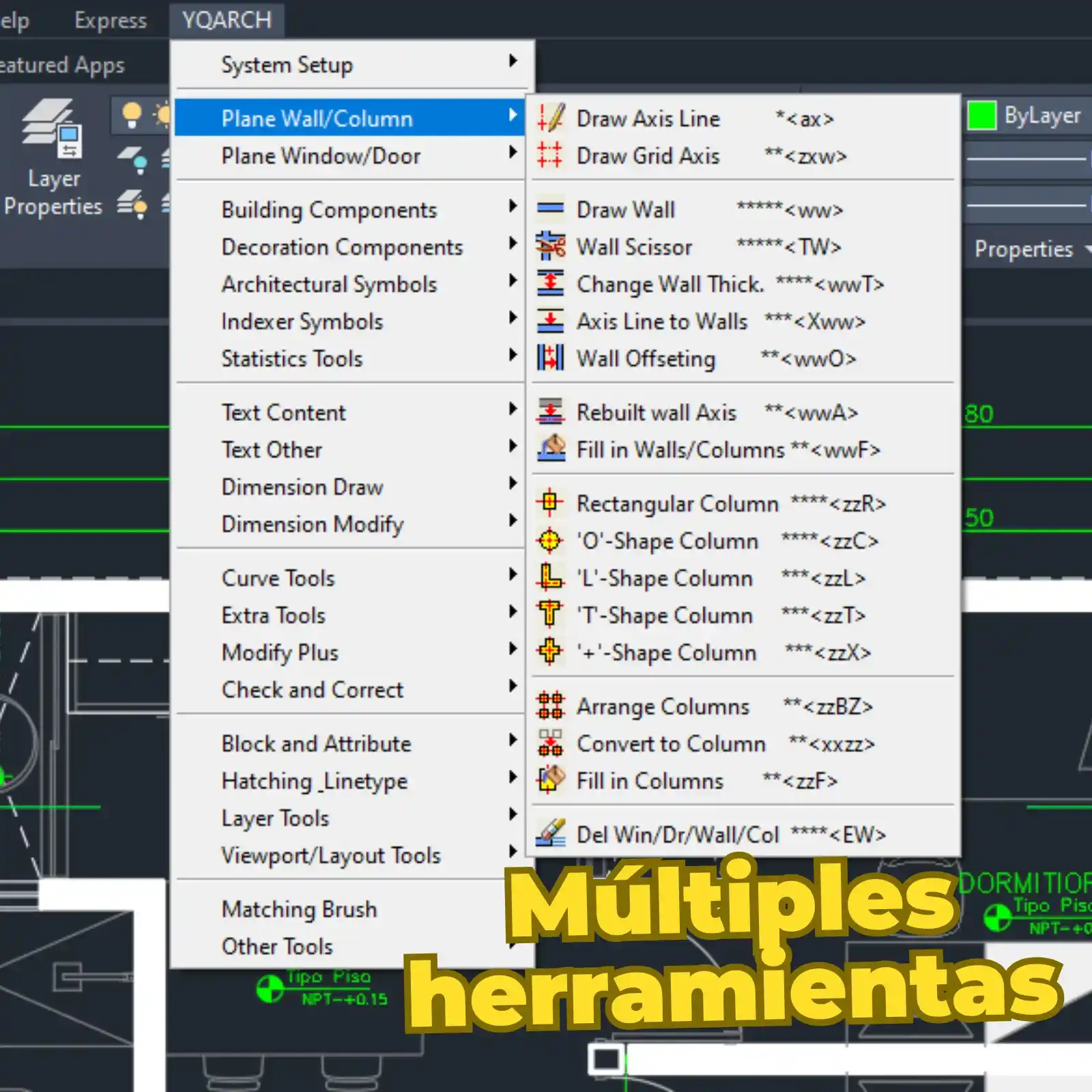
Task: Pick the 'L'-Shape Column icon
Action: 550,577
